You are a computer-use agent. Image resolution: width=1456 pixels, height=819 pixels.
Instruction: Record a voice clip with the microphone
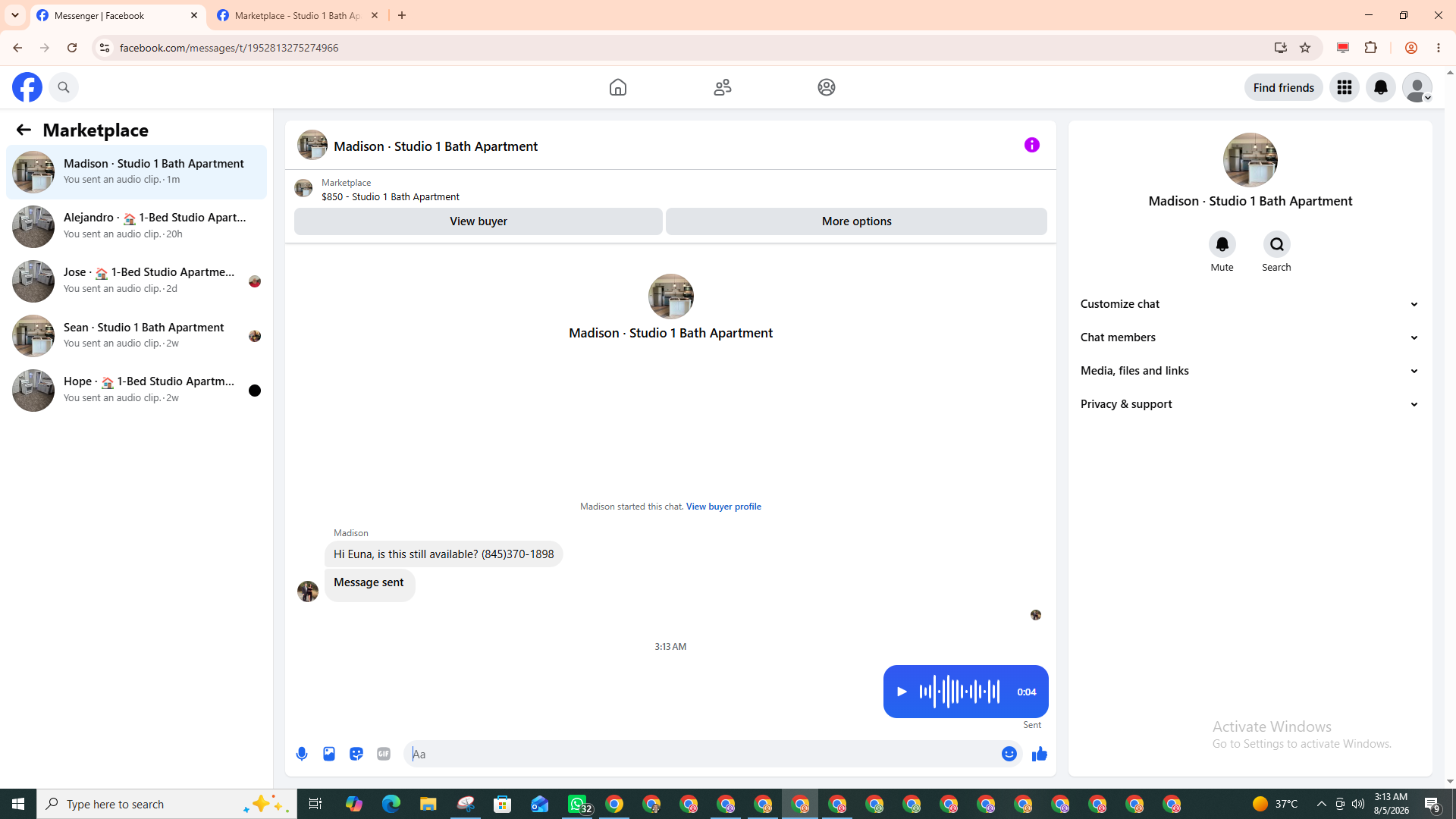302,754
